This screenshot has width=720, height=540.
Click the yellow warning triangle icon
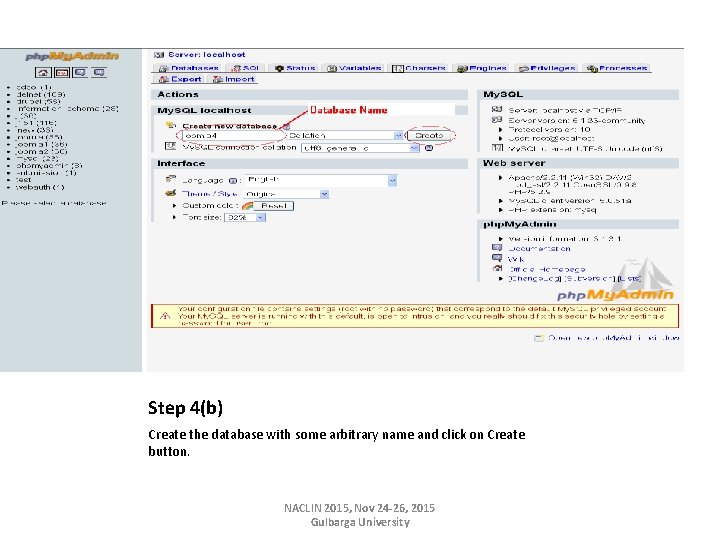165,316
